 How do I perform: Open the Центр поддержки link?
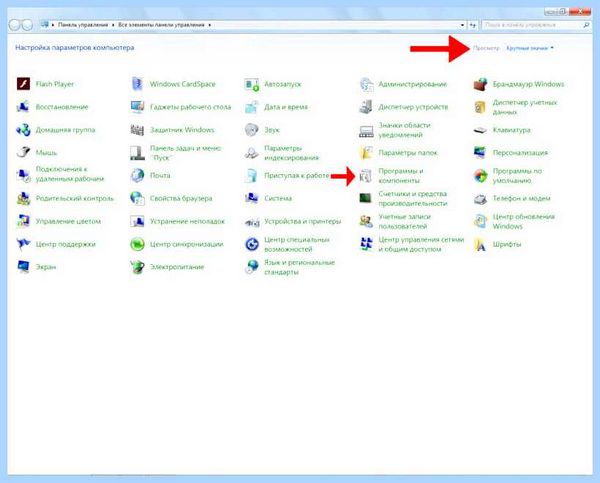coord(65,244)
